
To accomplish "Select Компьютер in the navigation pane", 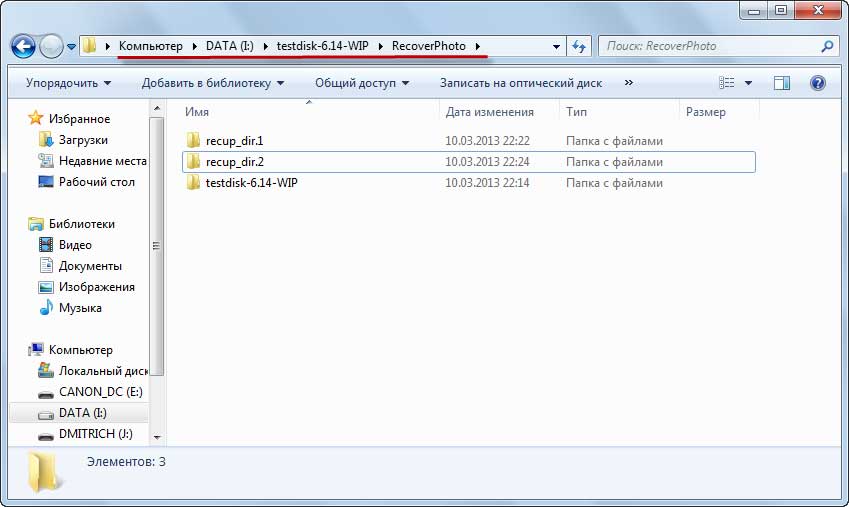I will coord(81,350).
